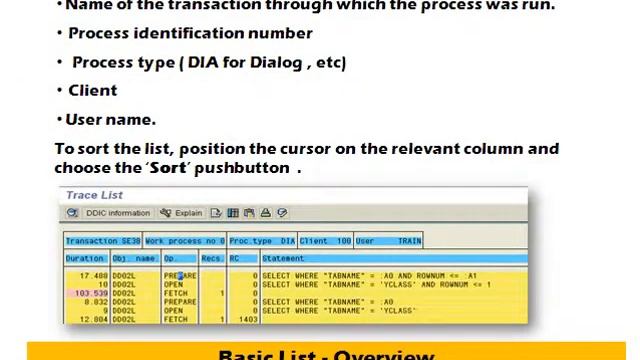The width and height of the screenshot is (640, 360).
Task: Select the Recs. column header
Action: pyautogui.click(x=213, y=258)
